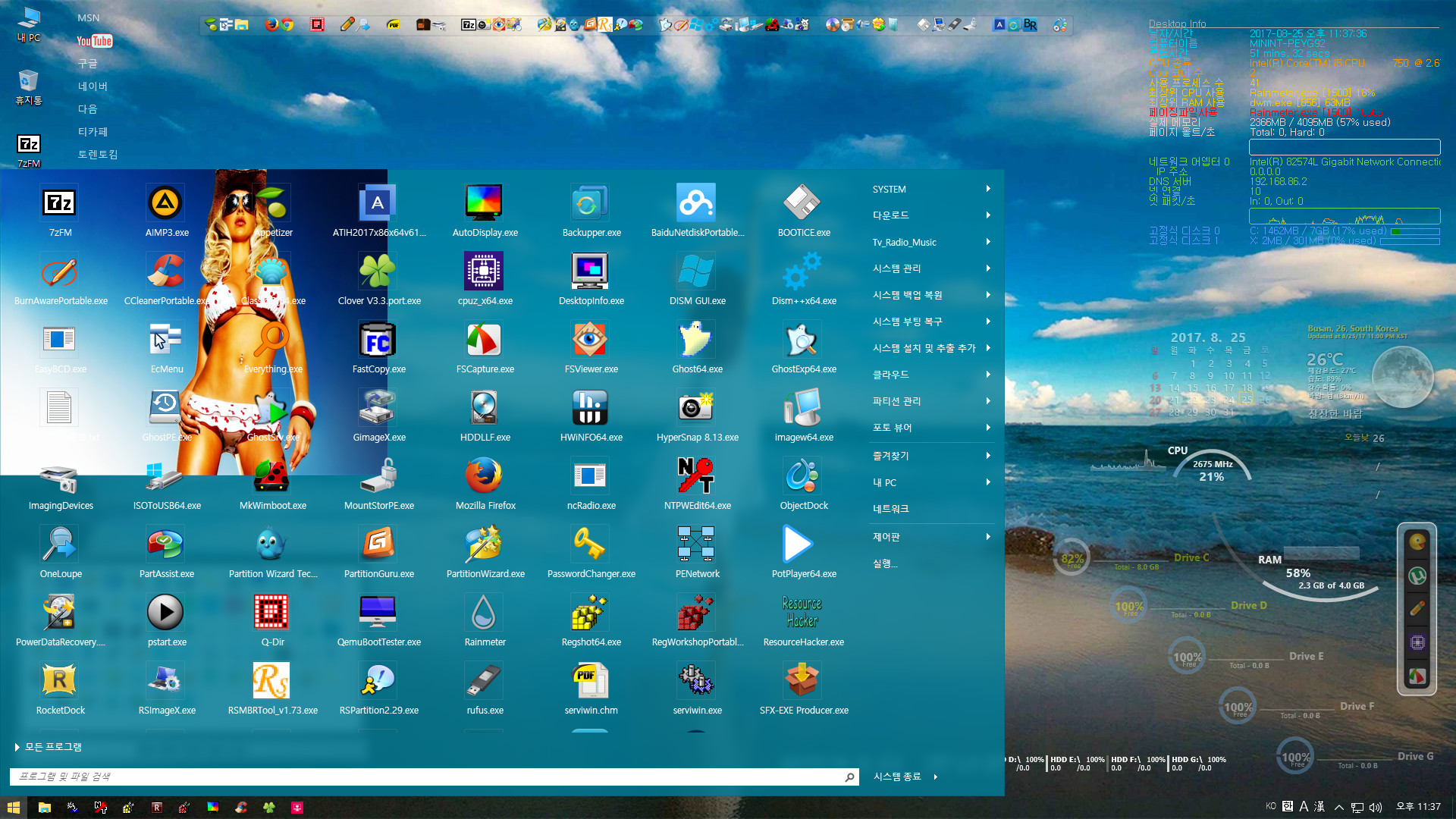The width and height of the screenshot is (1456, 819).
Task: Launch PartitionWizard.exe
Action: (x=485, y=552)
